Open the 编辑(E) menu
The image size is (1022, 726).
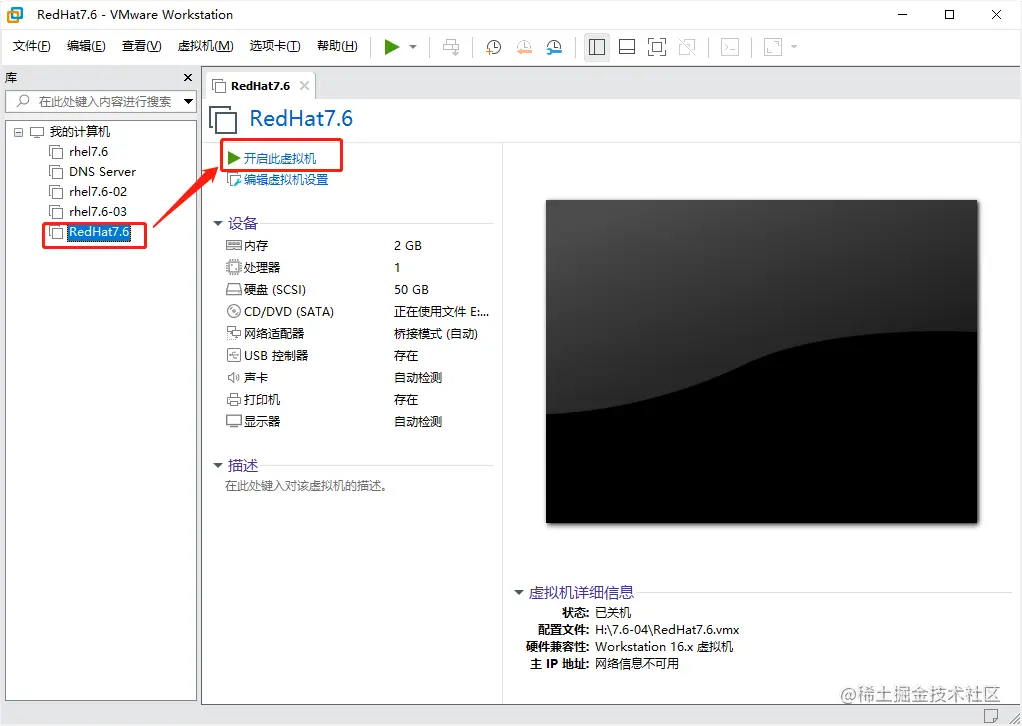86,46
